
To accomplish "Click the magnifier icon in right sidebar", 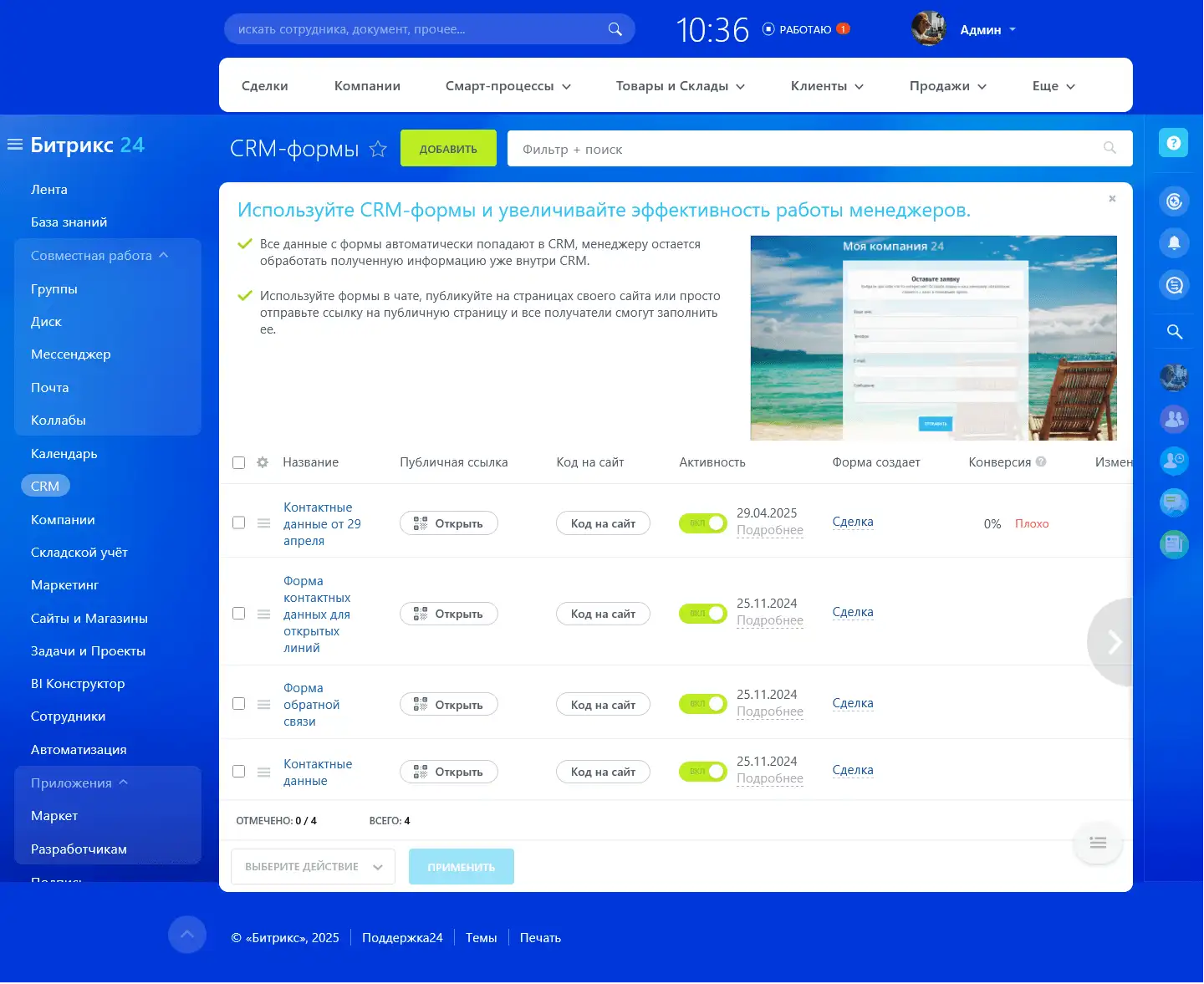I will 1174,332.
